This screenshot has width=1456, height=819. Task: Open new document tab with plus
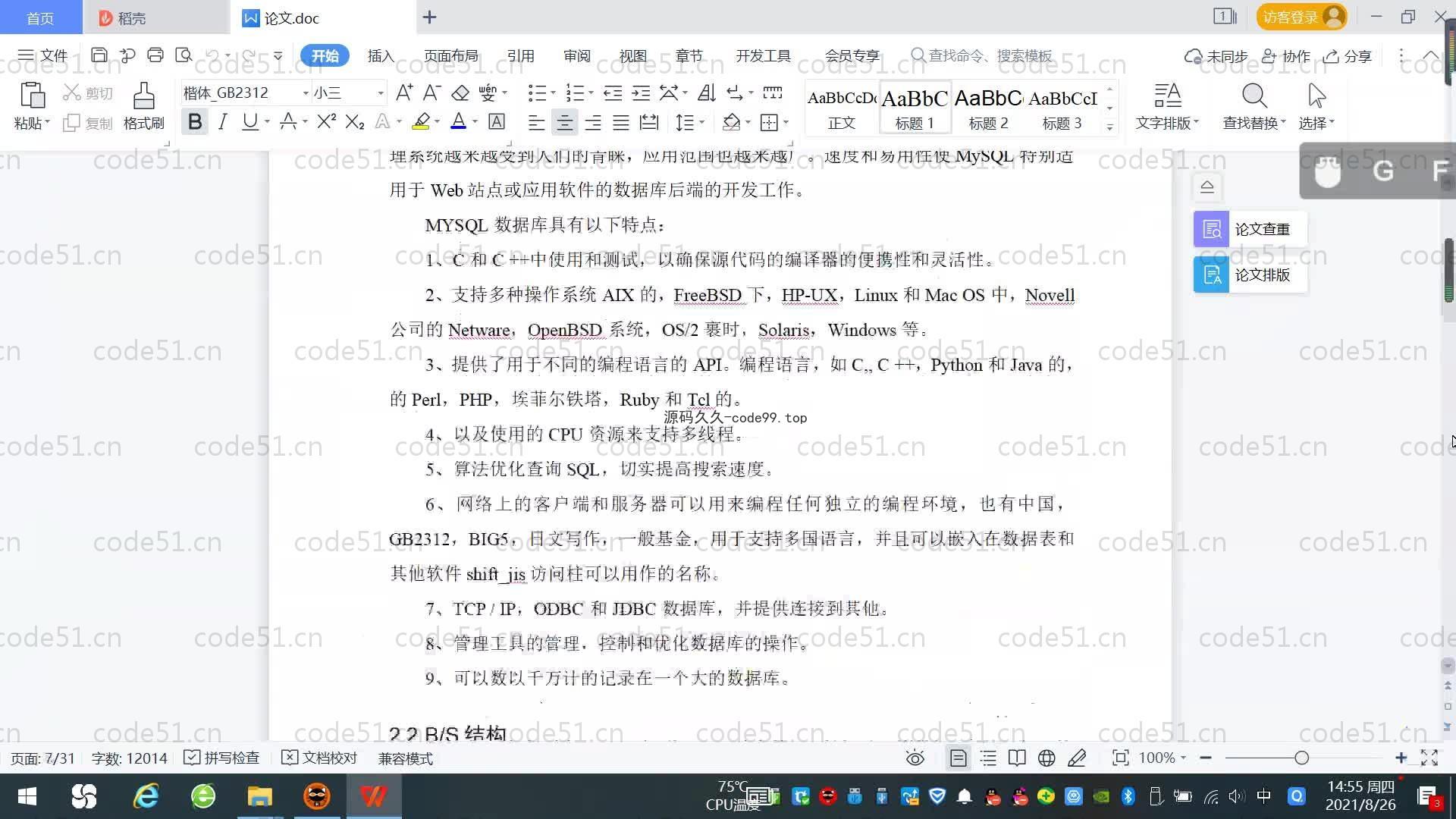click(x=429, y=17)
